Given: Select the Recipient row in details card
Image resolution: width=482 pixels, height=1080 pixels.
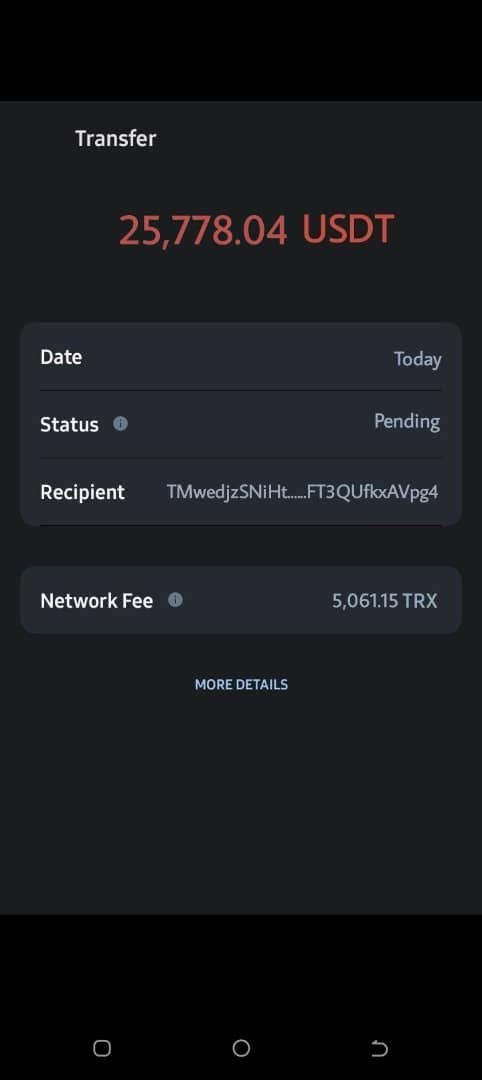Looking at the screenshot, I should coord(241,492).
